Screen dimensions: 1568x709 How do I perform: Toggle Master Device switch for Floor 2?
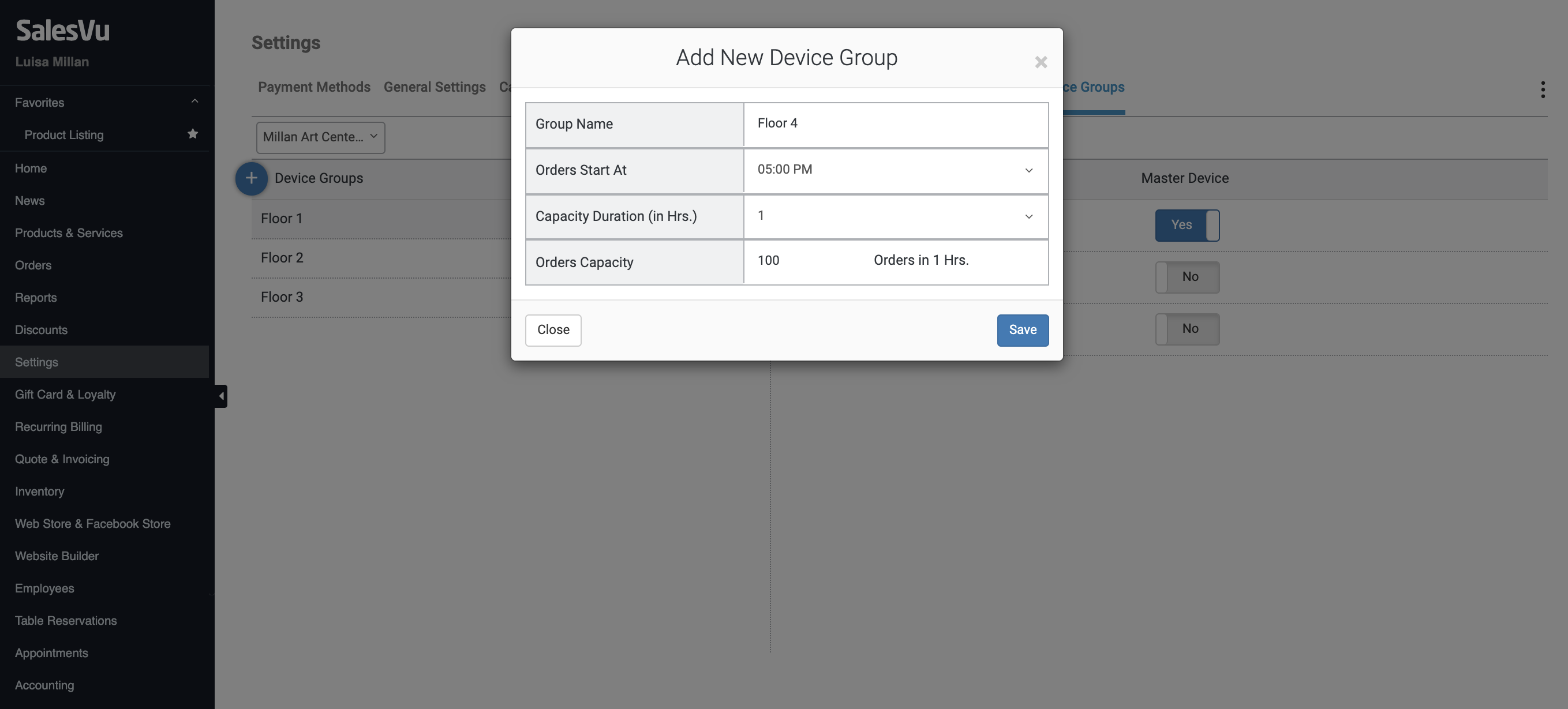pyautogui.click(x=1187, y=277)
